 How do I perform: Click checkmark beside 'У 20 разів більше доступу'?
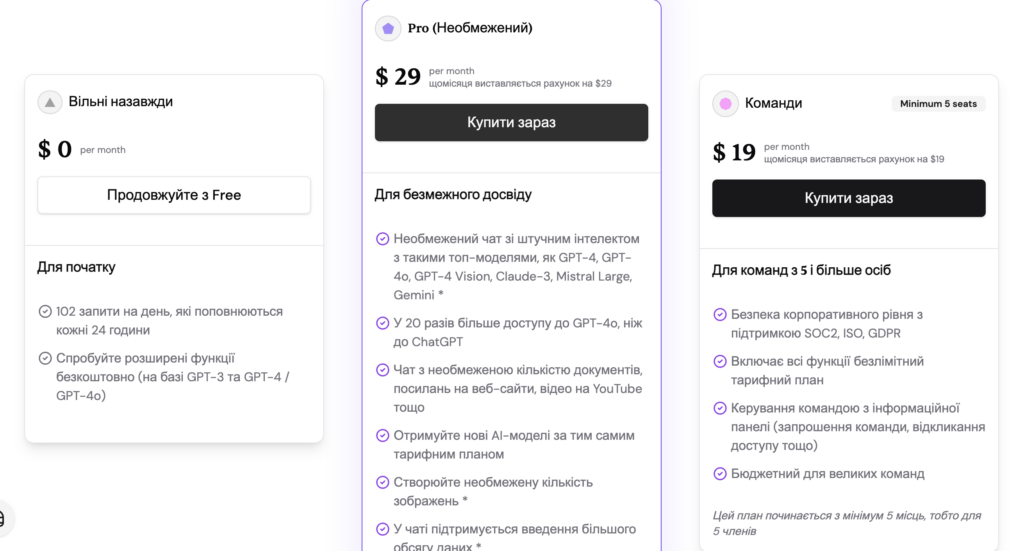coord(382,323)
